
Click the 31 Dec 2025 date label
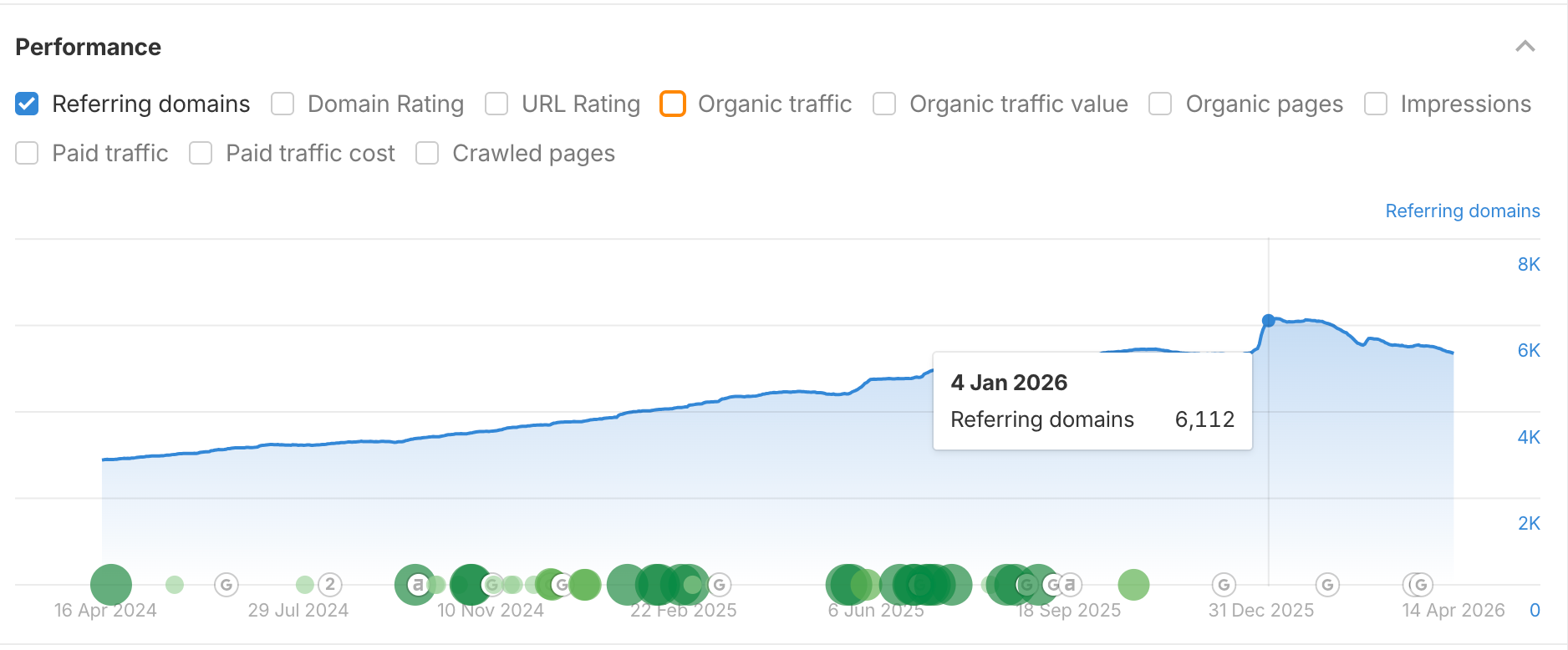pyautogui.click(x=1261, y=611)
